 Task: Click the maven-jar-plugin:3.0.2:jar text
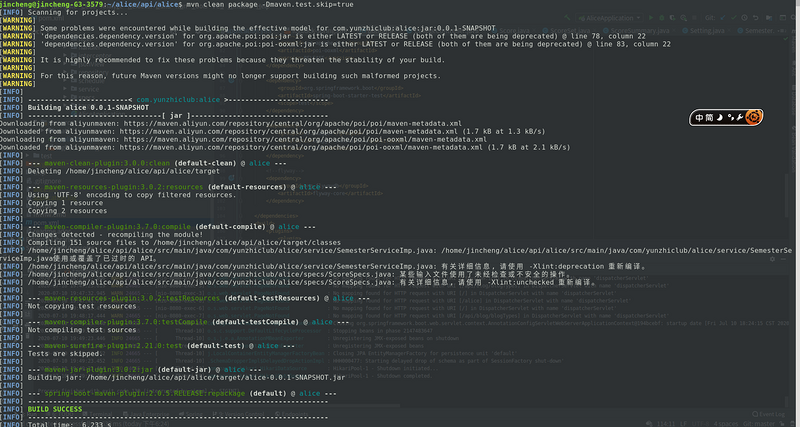98,369
